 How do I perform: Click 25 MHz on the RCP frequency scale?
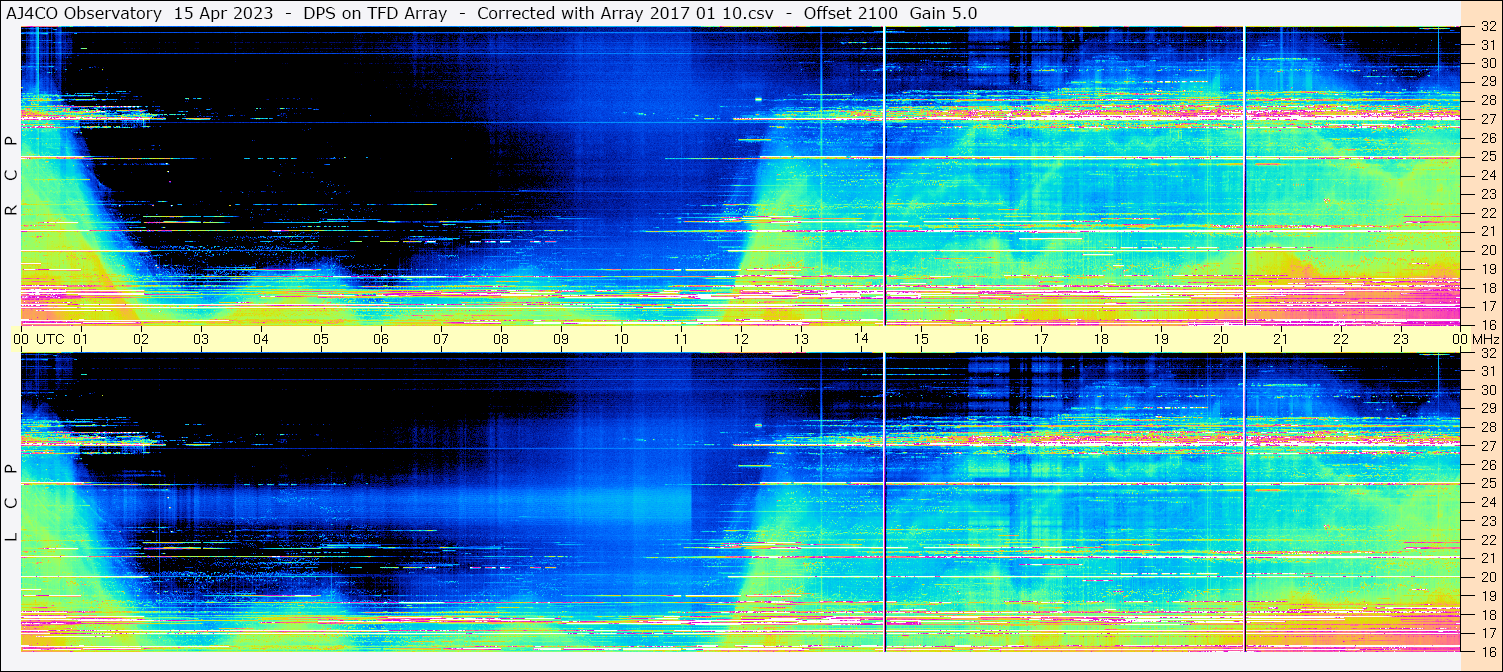[1488, 157]
